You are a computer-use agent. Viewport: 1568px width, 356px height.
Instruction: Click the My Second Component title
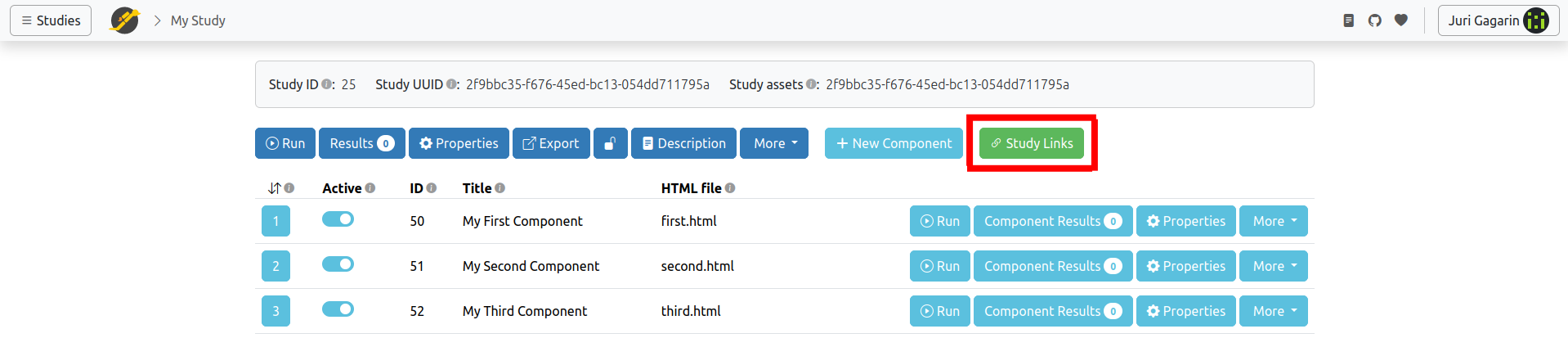point(531,266)
